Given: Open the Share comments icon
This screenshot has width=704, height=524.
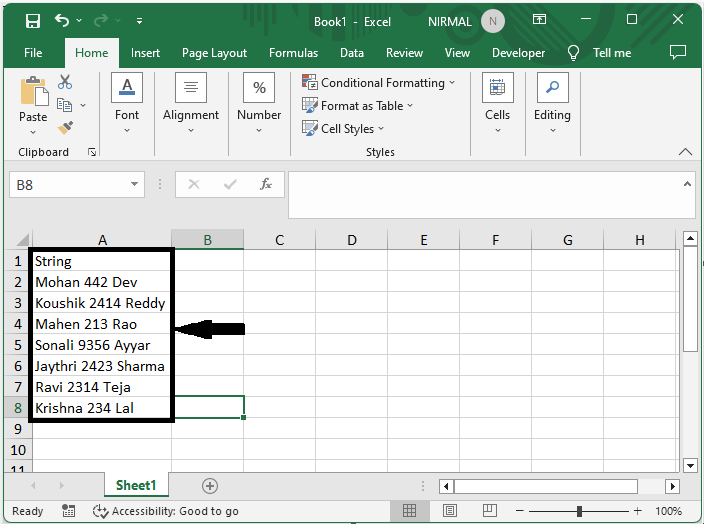Looking at the screenshot, I should click(677, 53).
